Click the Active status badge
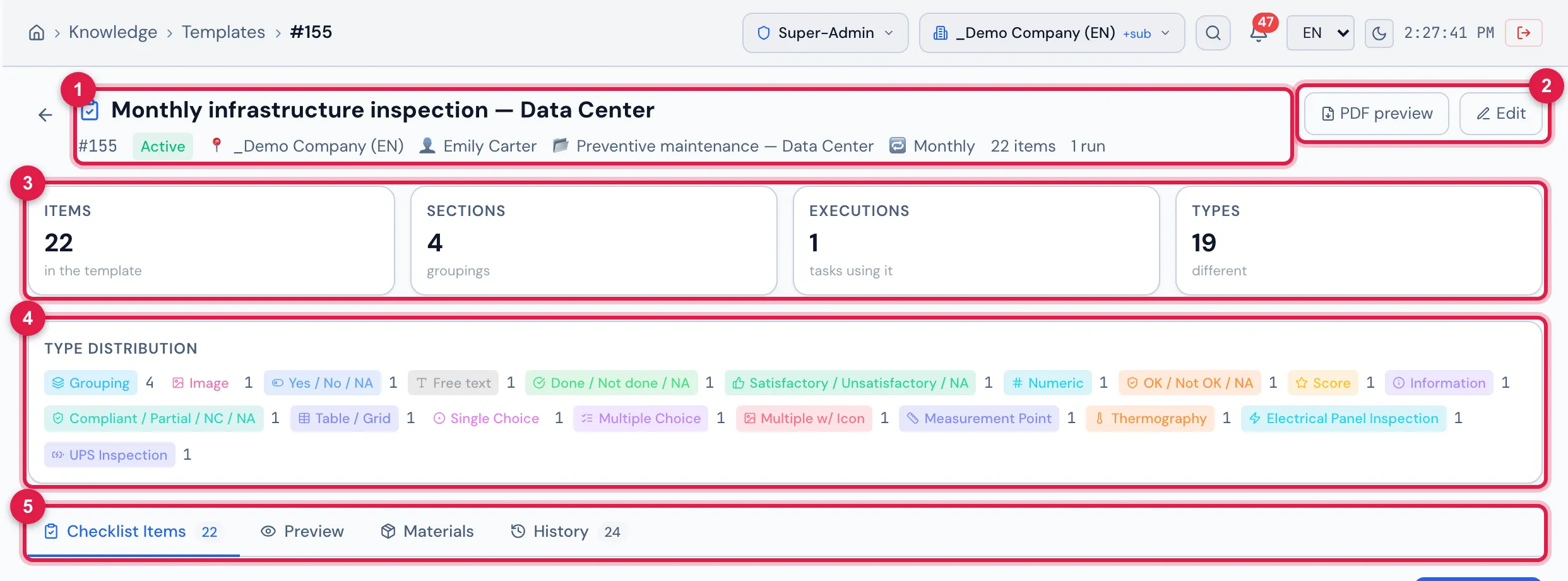The height and width of the screenshot is (581, 1568). (163, 146)
